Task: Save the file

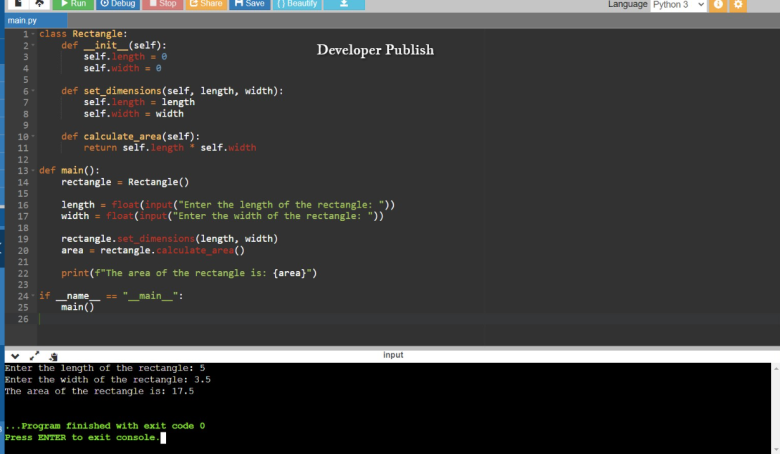Action: (x=250, y=4)
